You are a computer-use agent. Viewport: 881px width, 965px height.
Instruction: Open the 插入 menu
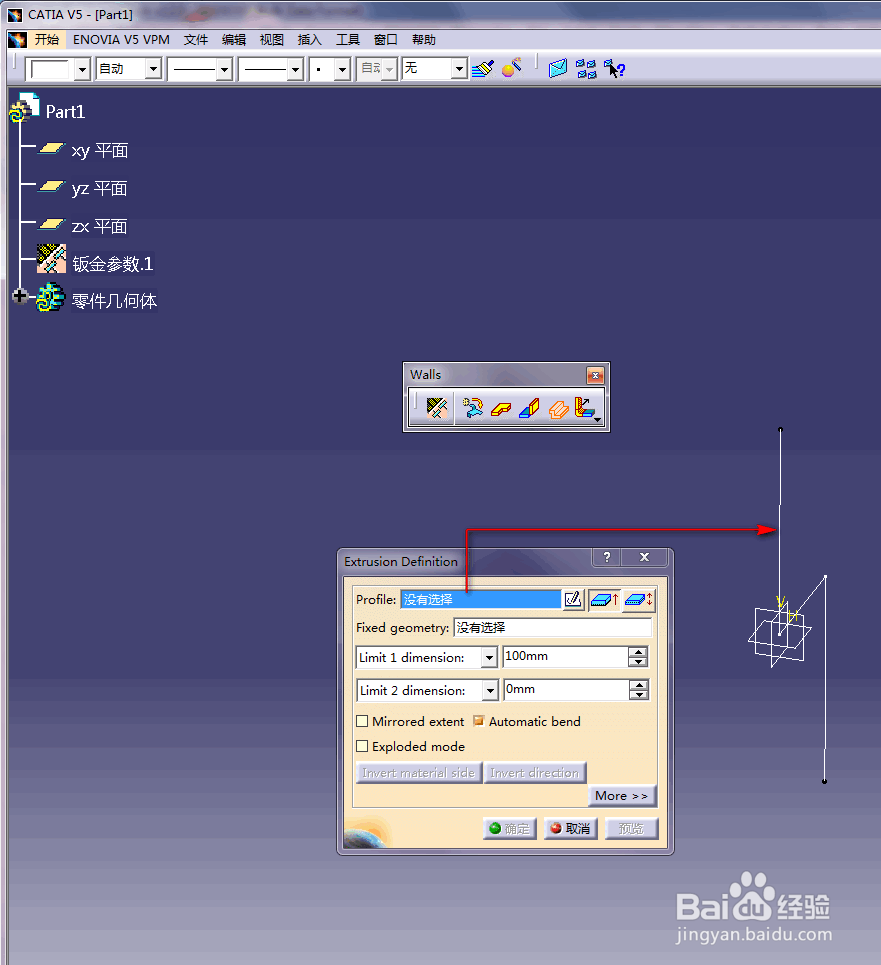pos(309,39)
